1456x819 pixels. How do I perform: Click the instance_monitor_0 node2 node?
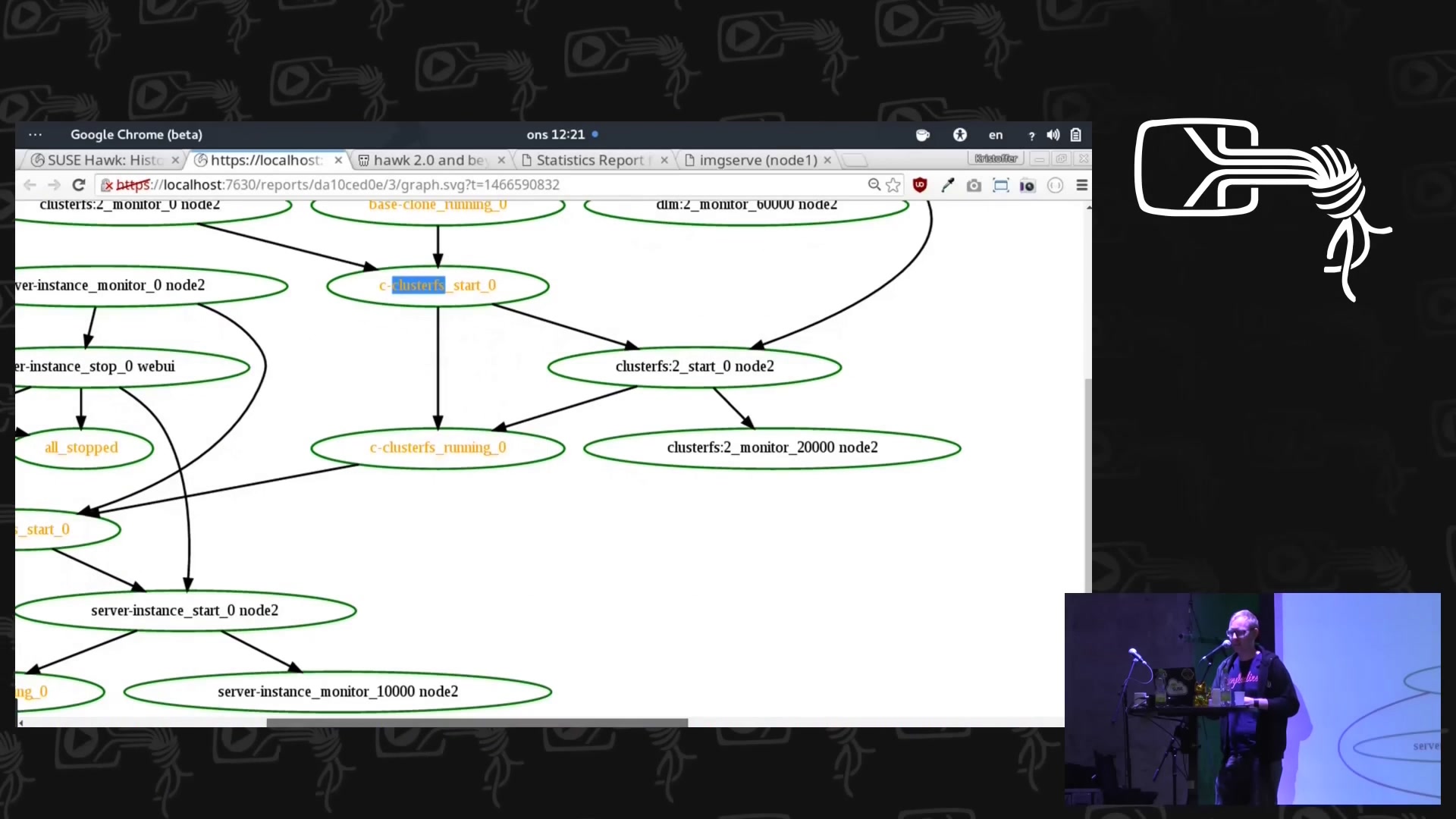coord(150,286)
